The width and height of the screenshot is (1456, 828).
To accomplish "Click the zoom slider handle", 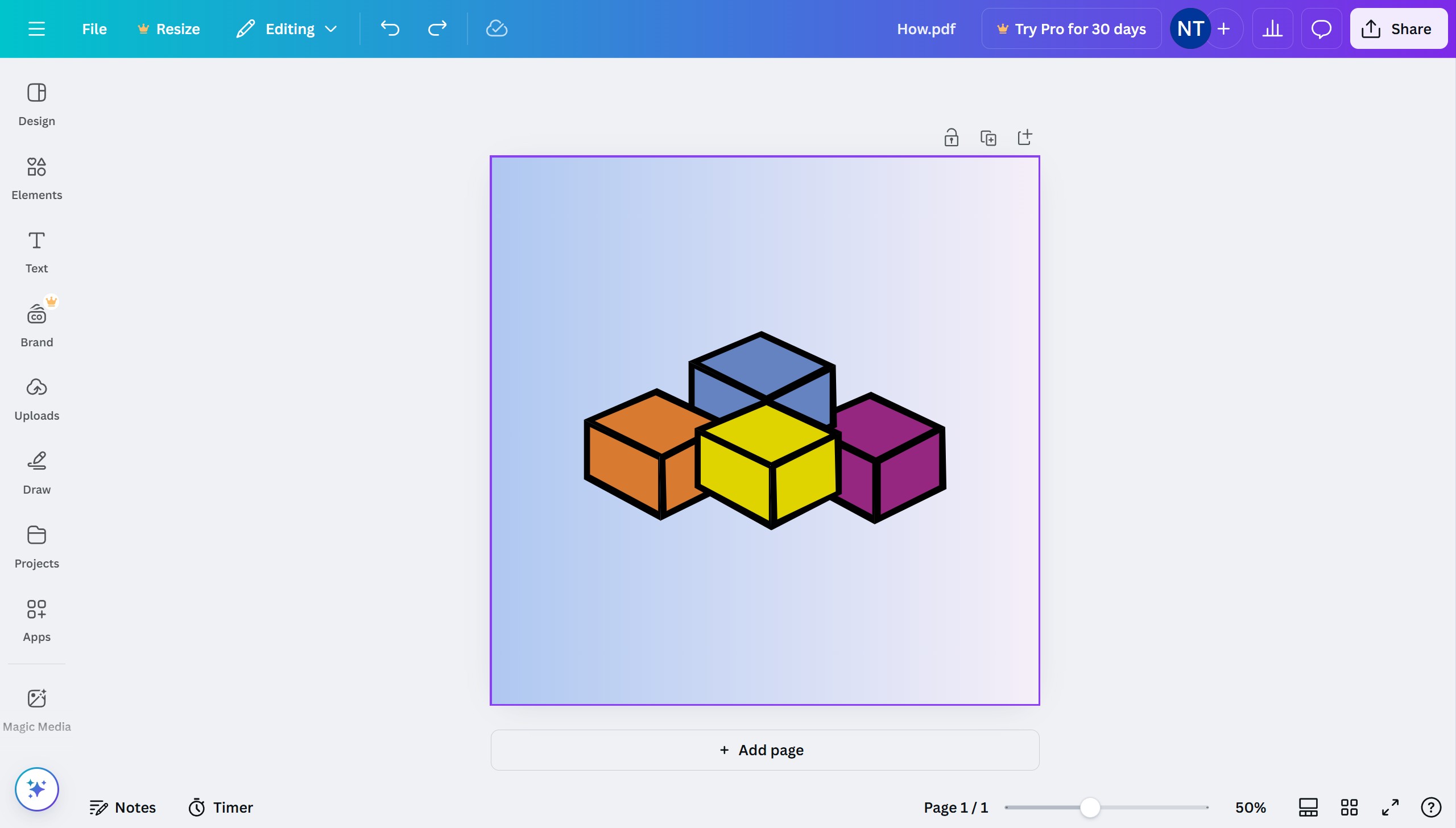I will [1090, 807].
